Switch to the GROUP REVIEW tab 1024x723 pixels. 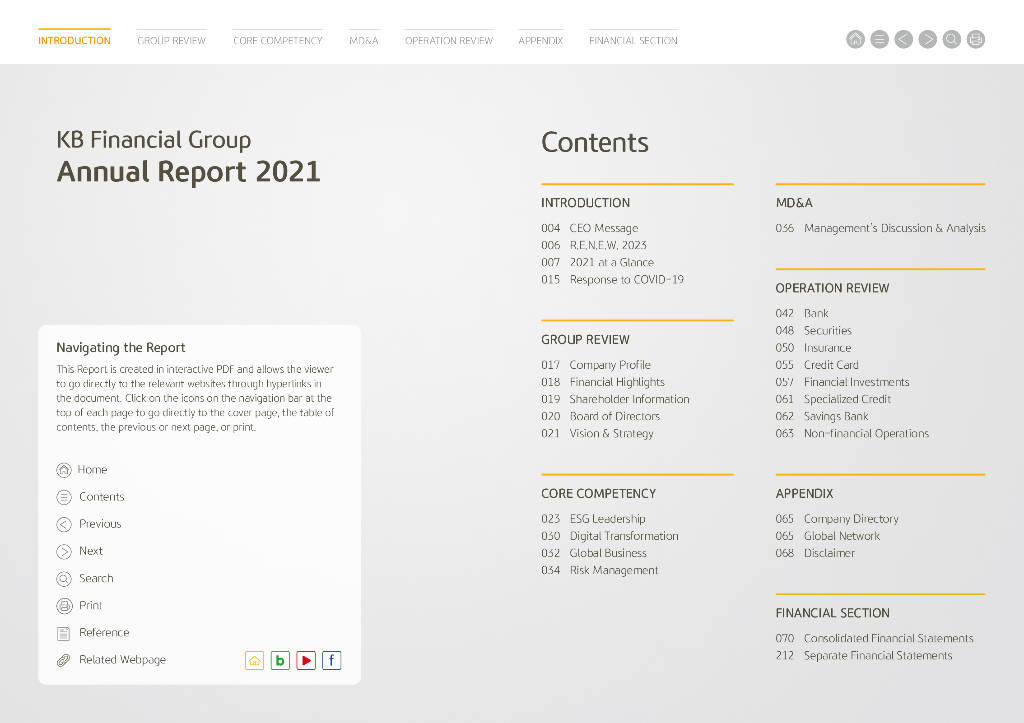171,40
